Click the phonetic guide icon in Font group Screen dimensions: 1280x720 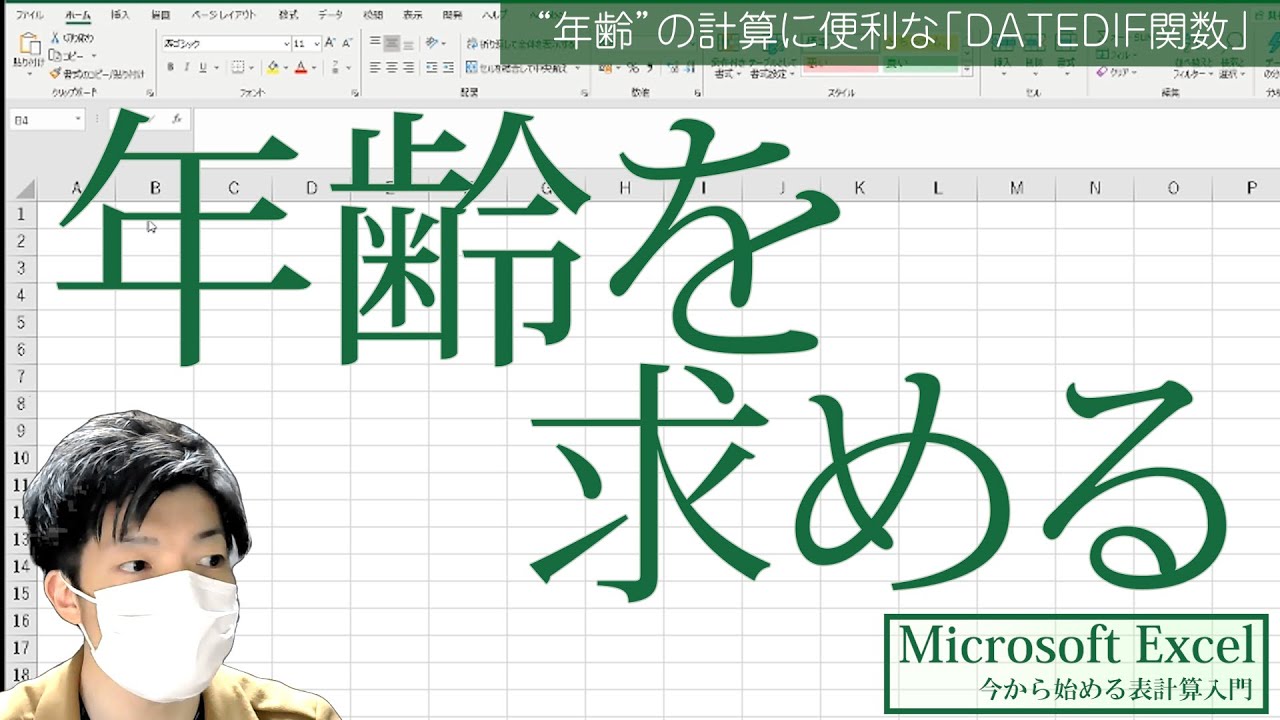click(335, 67)
